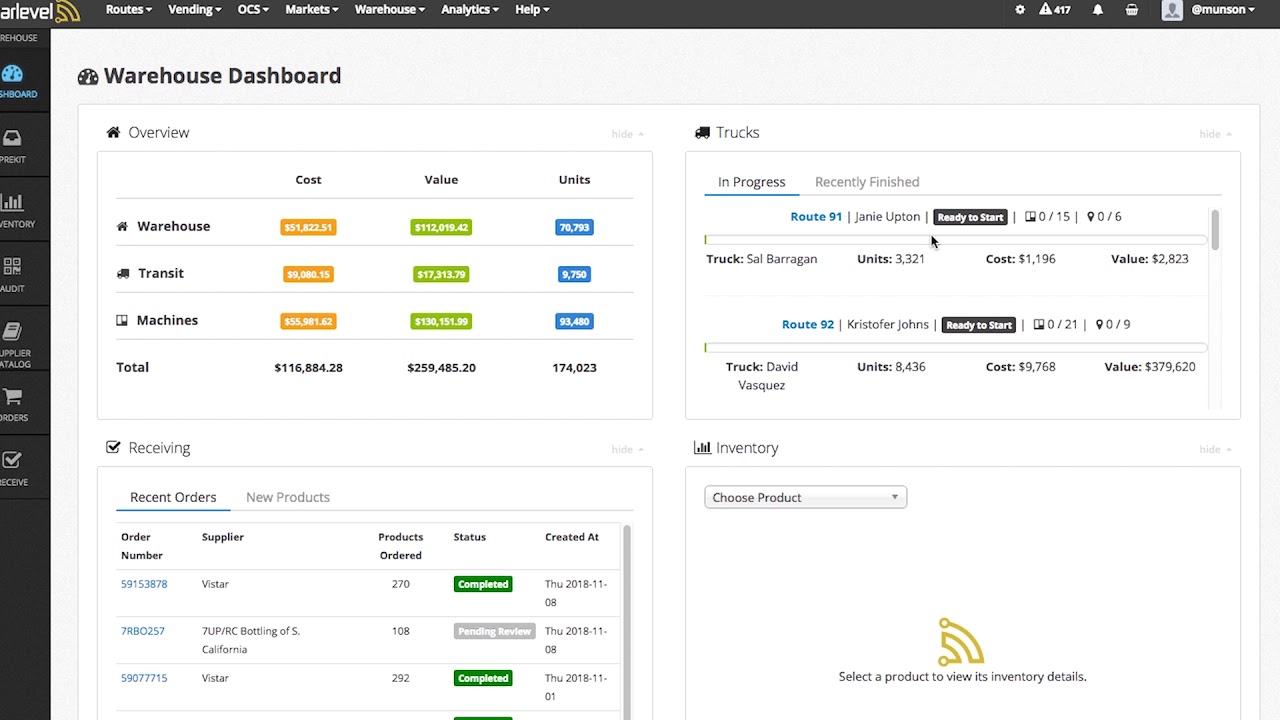The width and height of the screenshot is (1280, 720).
Task: Collapse the Overview panel with hide
Action: point(627,134)
